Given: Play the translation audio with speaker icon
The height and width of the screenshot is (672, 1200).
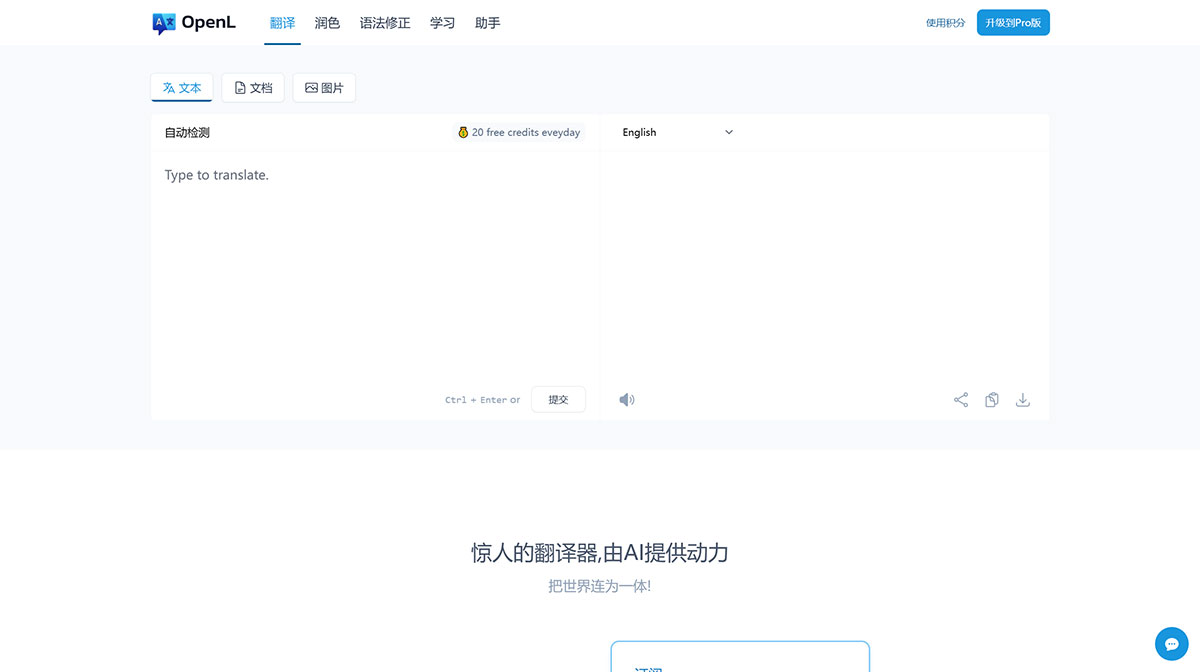Looking at the screenshot, I should pyautogui.click(x=627, y=399).
